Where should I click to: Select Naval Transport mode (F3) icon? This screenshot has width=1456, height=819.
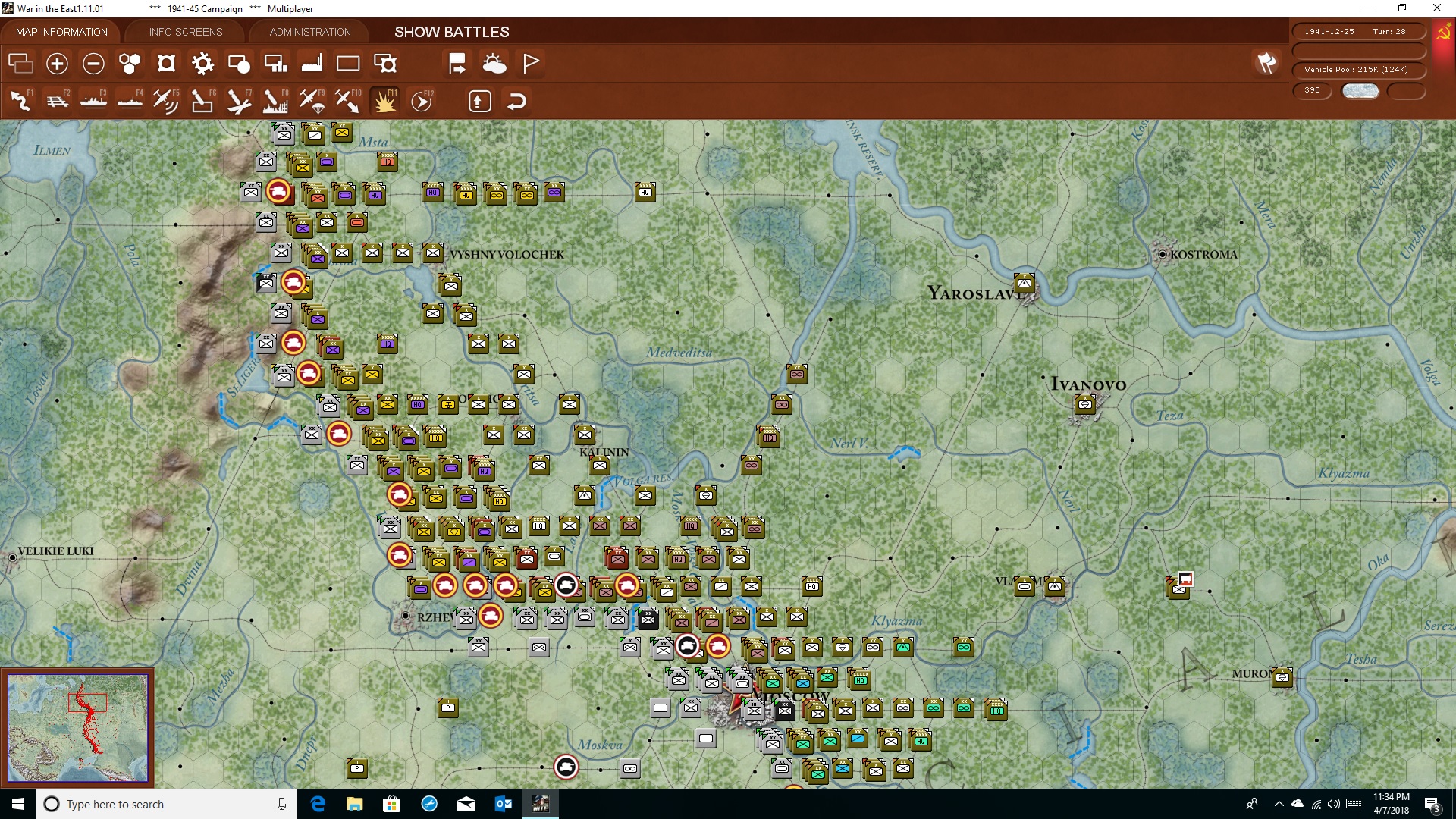point(94,101)
